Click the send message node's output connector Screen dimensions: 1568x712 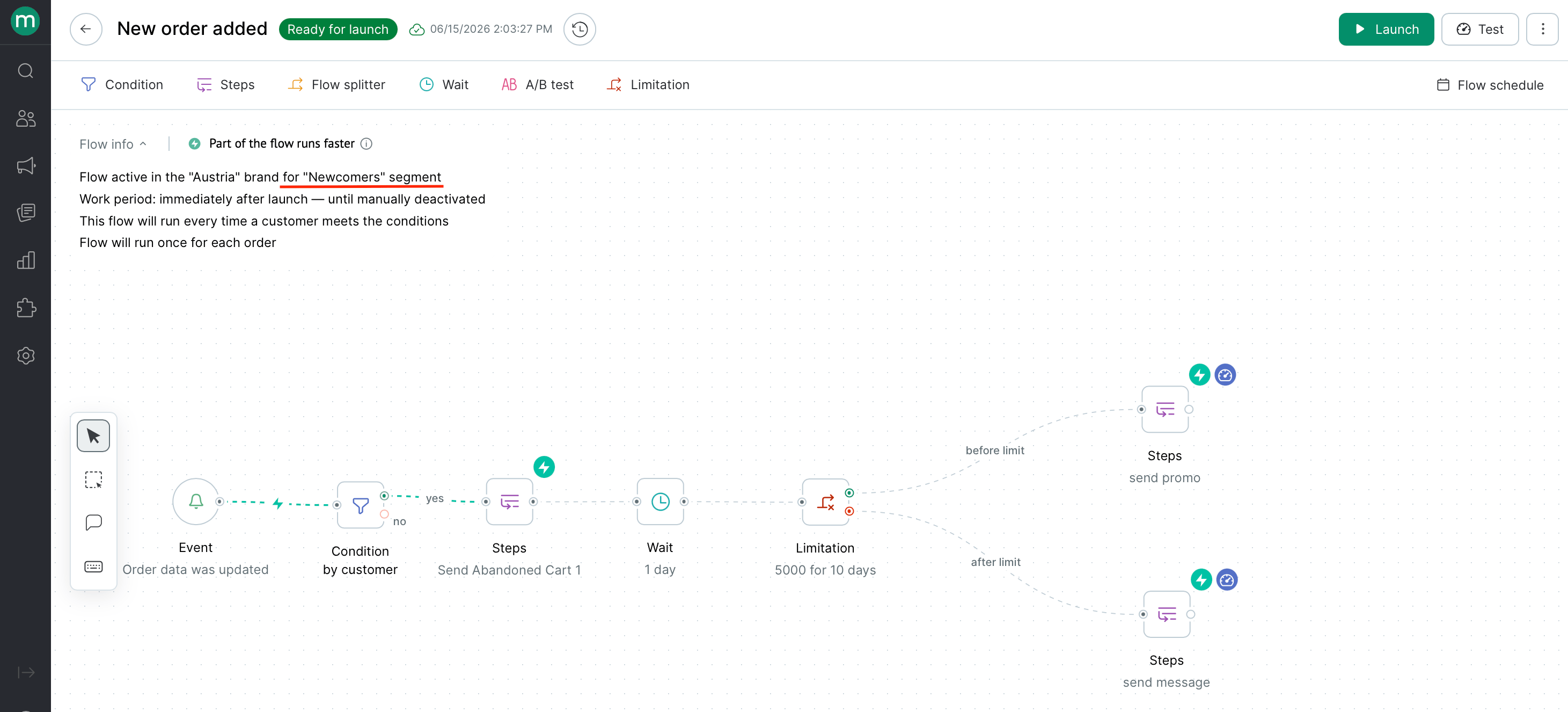click(1191, 614)
